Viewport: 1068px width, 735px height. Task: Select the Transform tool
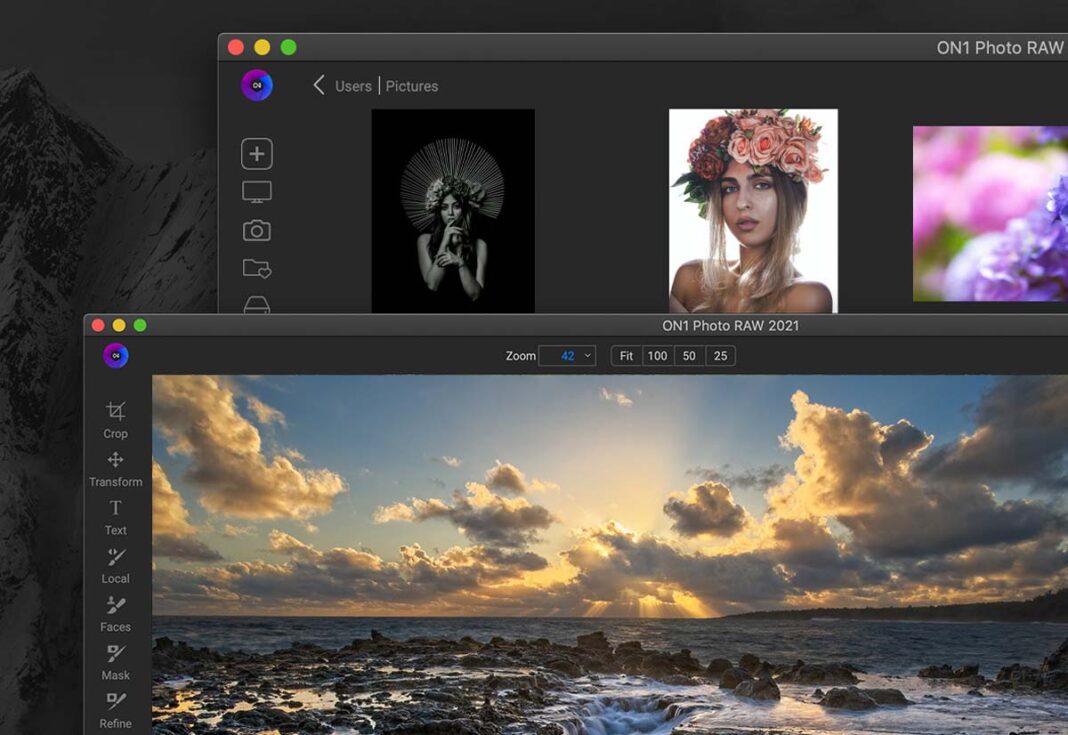(115, 460)
